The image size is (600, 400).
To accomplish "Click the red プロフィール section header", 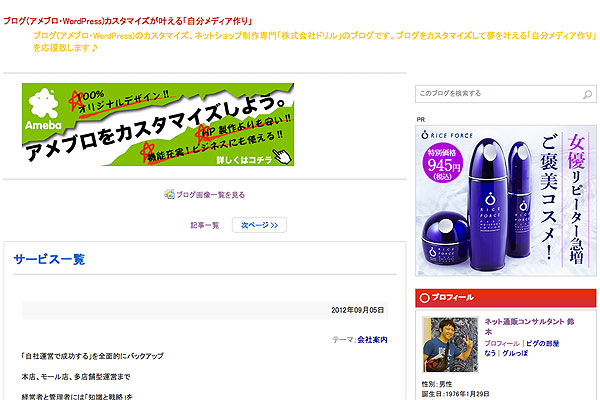I will 505,298.
